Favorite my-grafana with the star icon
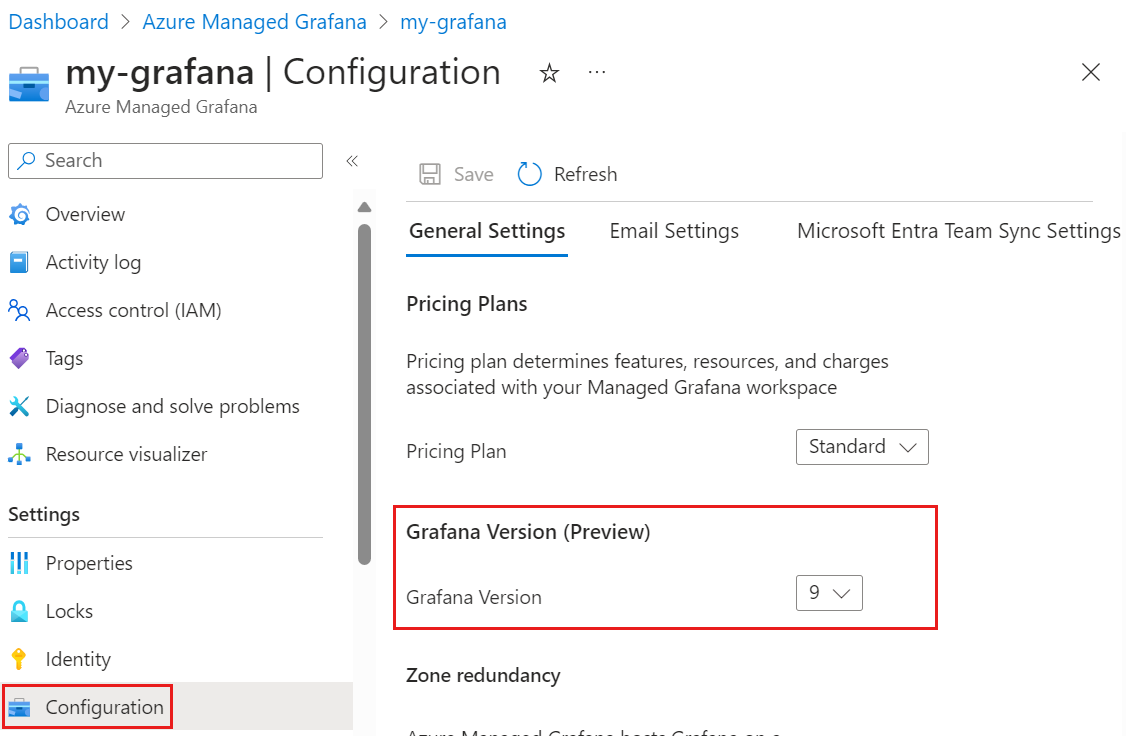Screen dimensions: 1126x736 [x=549, y=73]
